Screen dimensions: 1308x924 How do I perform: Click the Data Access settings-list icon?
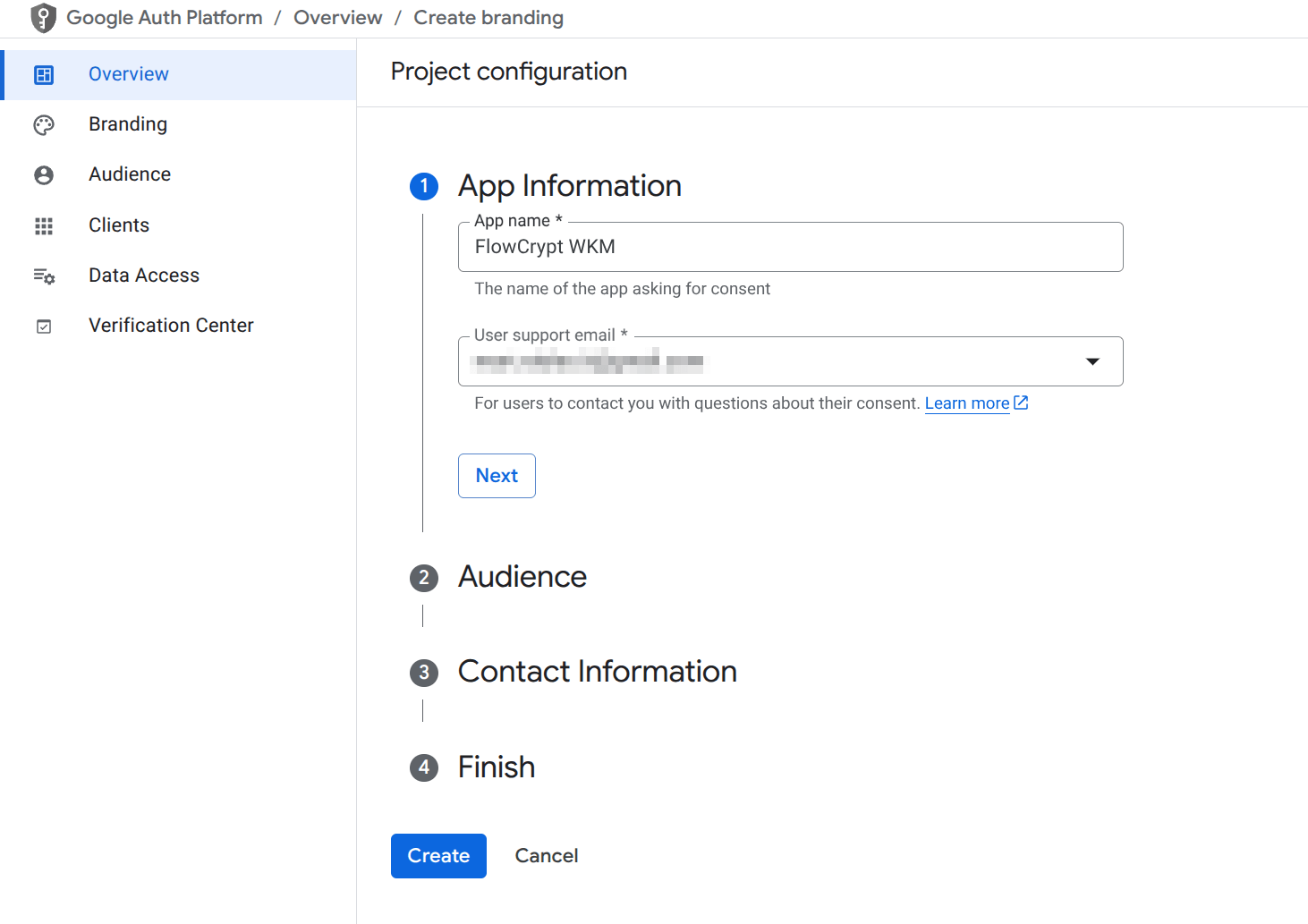click(44, 276)
